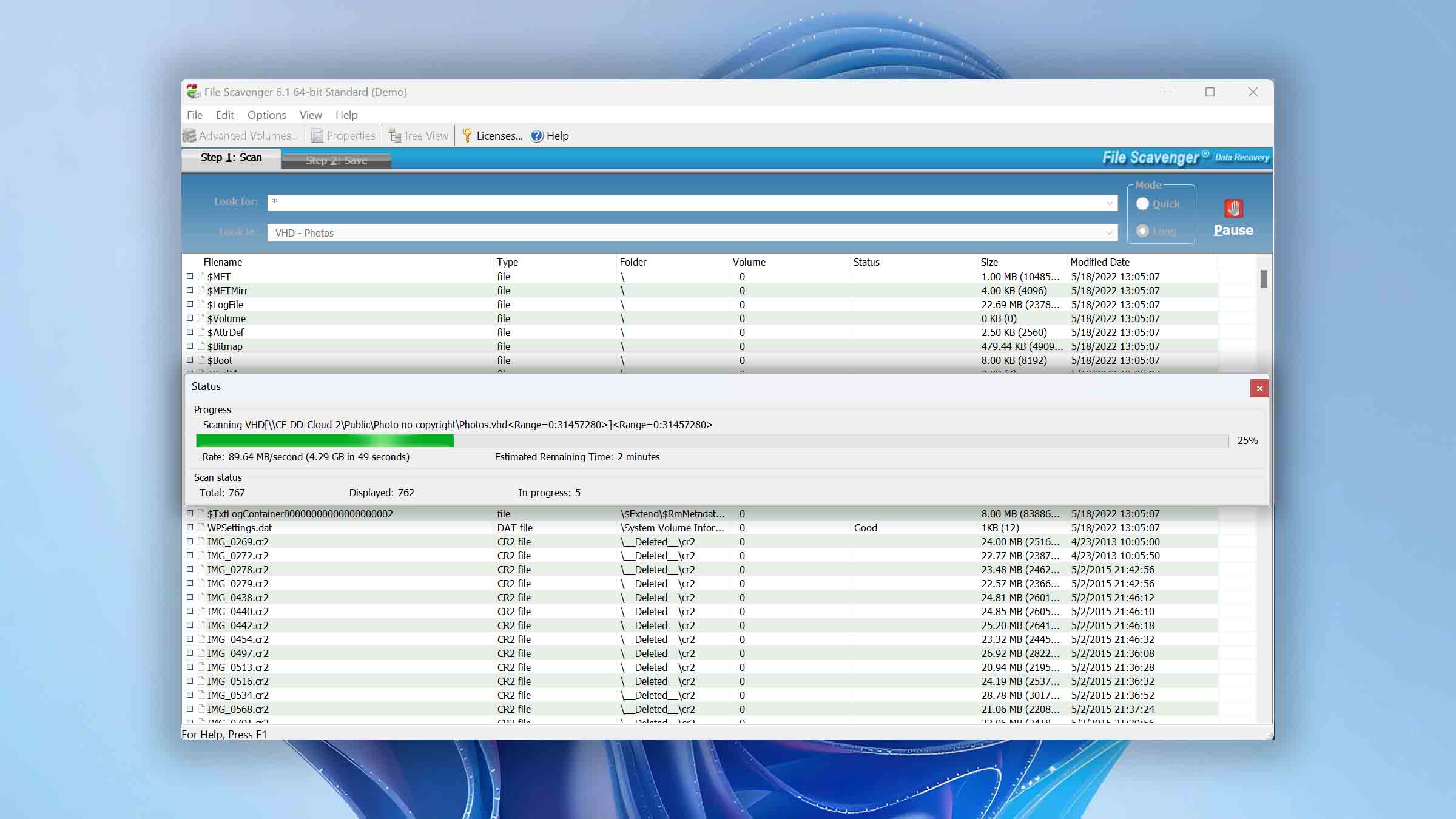
Task: Sort by the Folder column header
Action: [x=633, y=263]
